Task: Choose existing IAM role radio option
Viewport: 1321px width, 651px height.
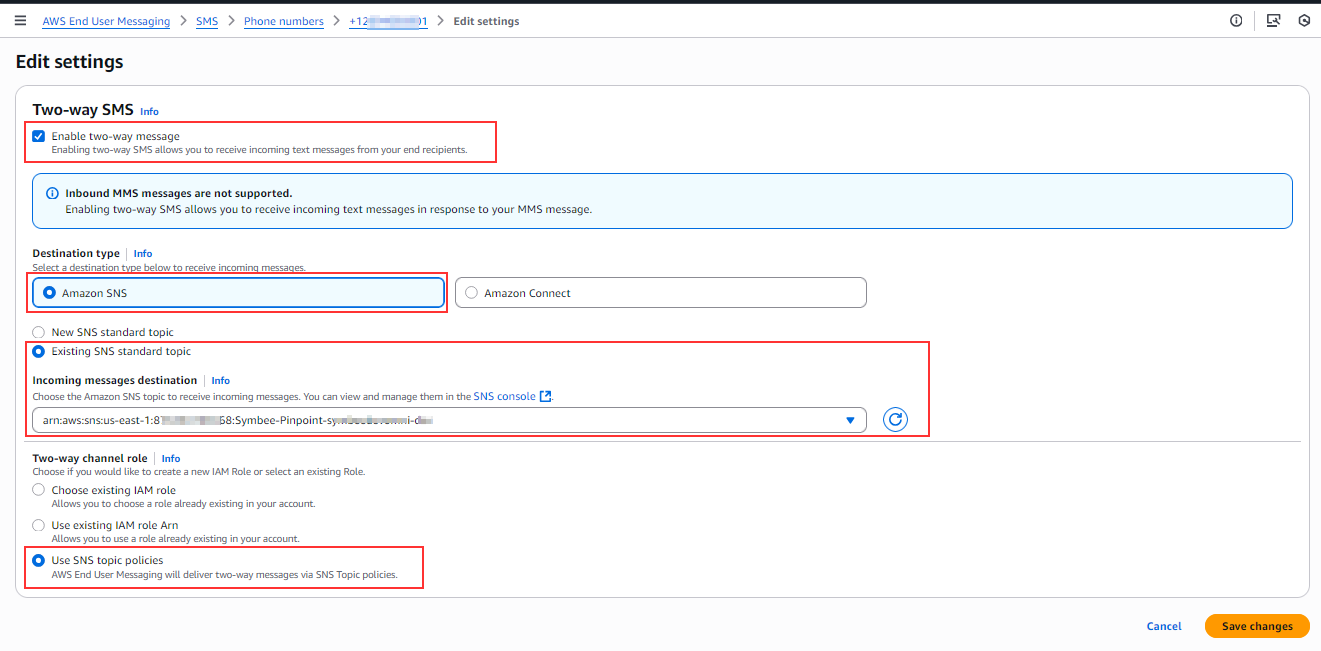Action: tap(39, 491)
